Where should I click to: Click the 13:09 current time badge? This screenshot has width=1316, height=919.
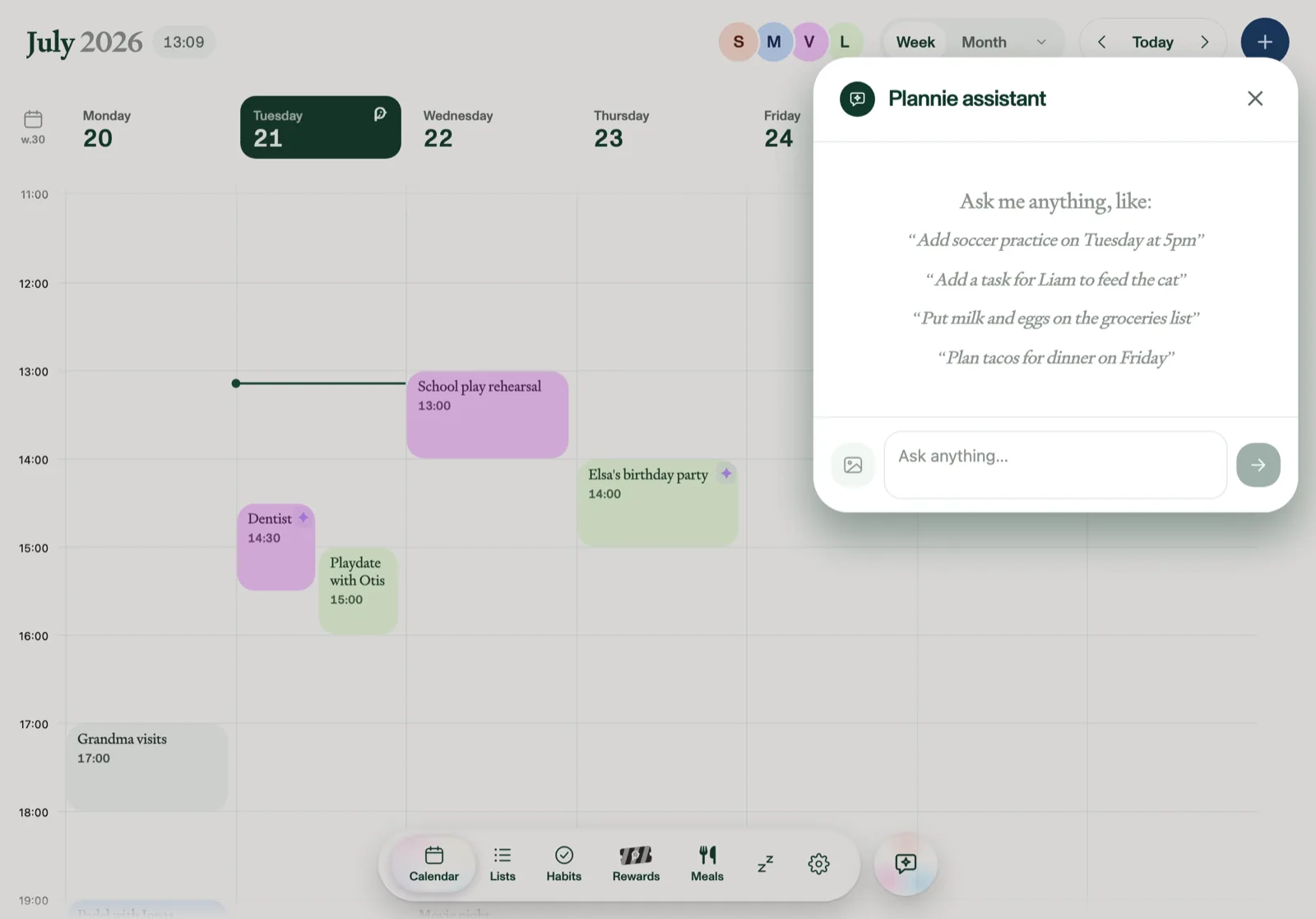click(183, 42)
